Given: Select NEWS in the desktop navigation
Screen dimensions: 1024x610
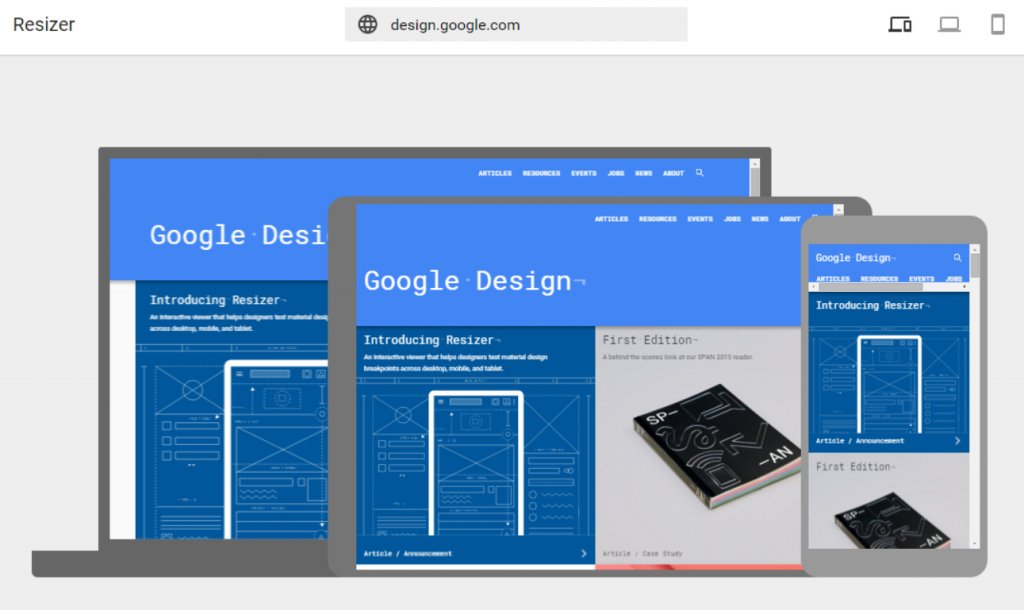Looking at the screenshot, I should pos(643,172).
